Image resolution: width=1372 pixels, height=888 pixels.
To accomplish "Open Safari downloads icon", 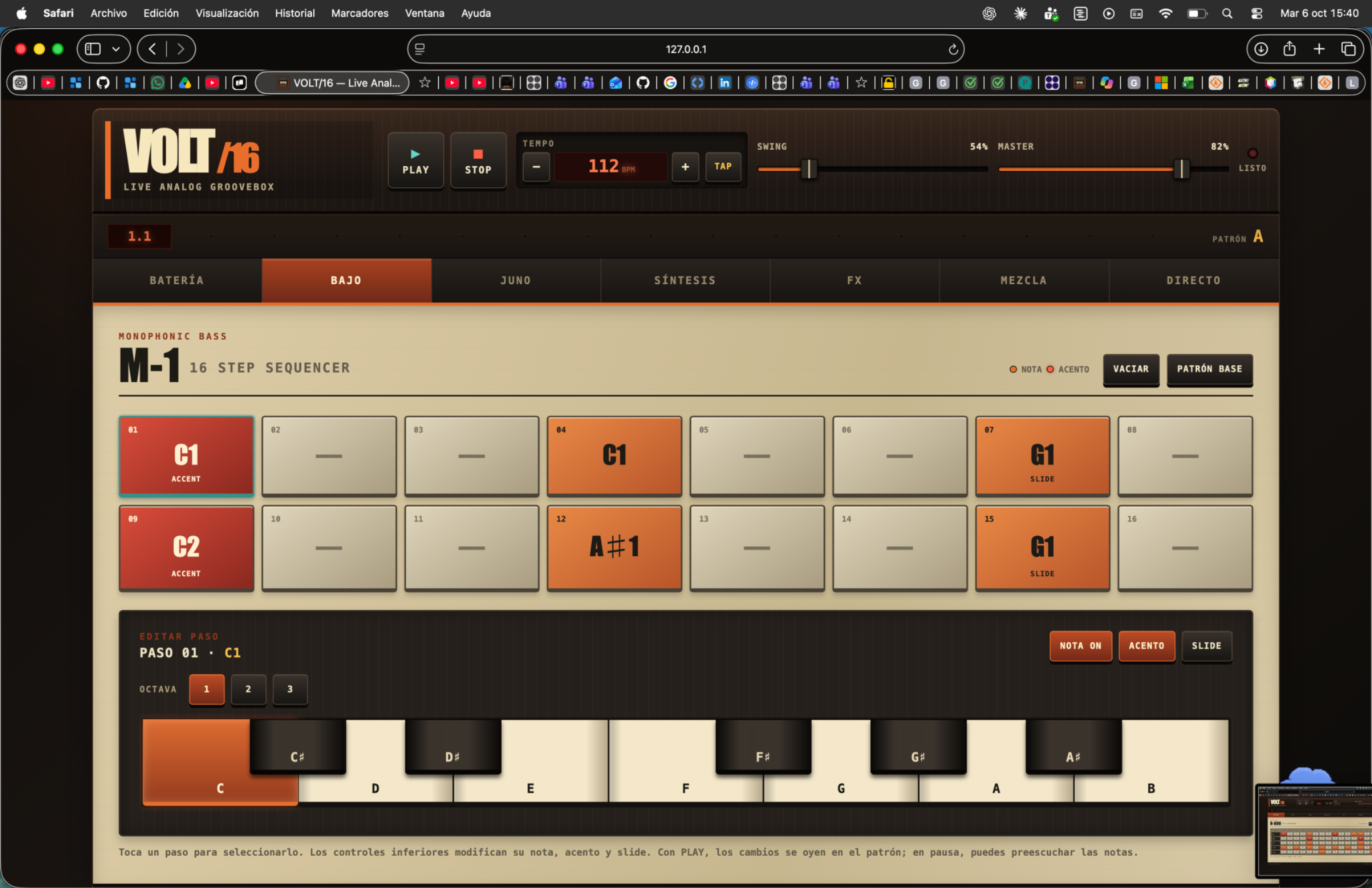I will (x=1261, y=49).
